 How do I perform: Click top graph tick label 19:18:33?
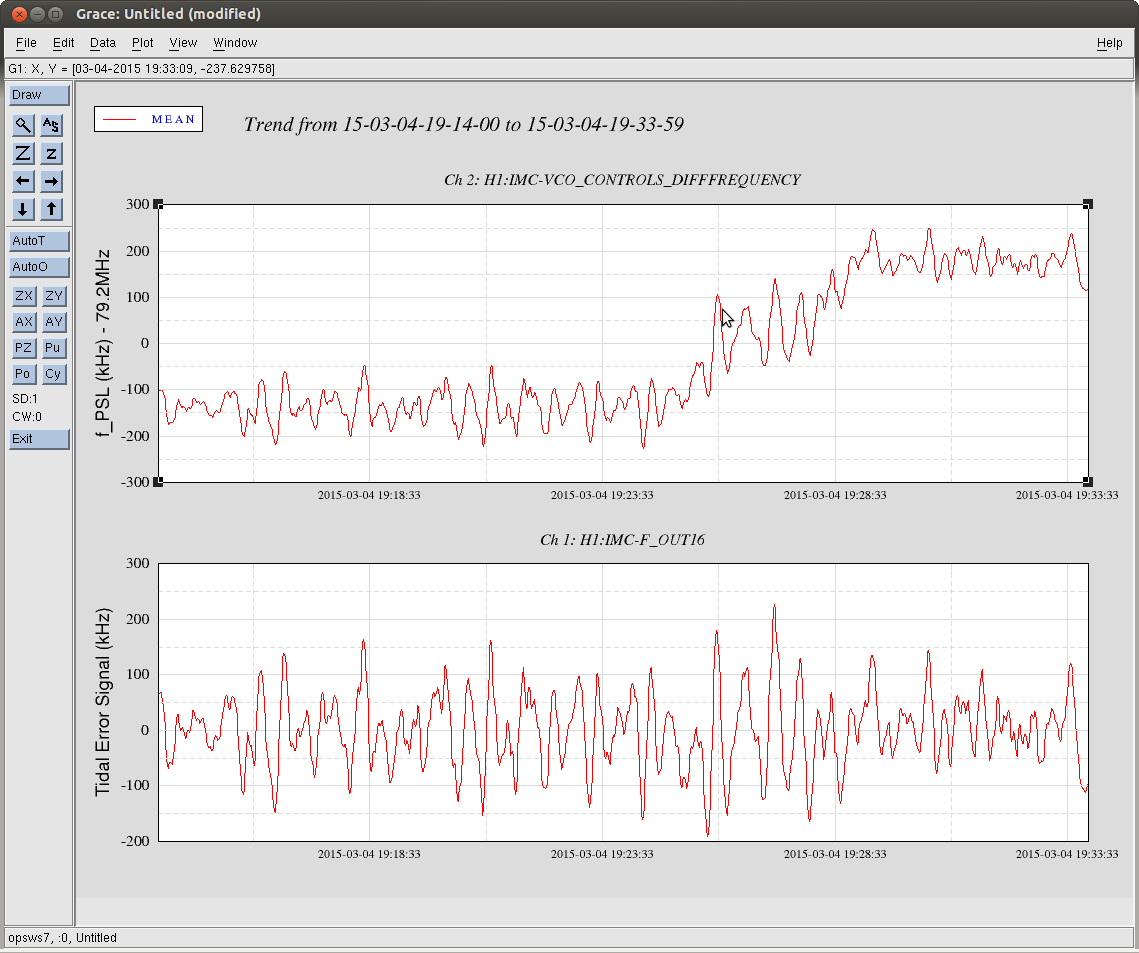point(369,495)
